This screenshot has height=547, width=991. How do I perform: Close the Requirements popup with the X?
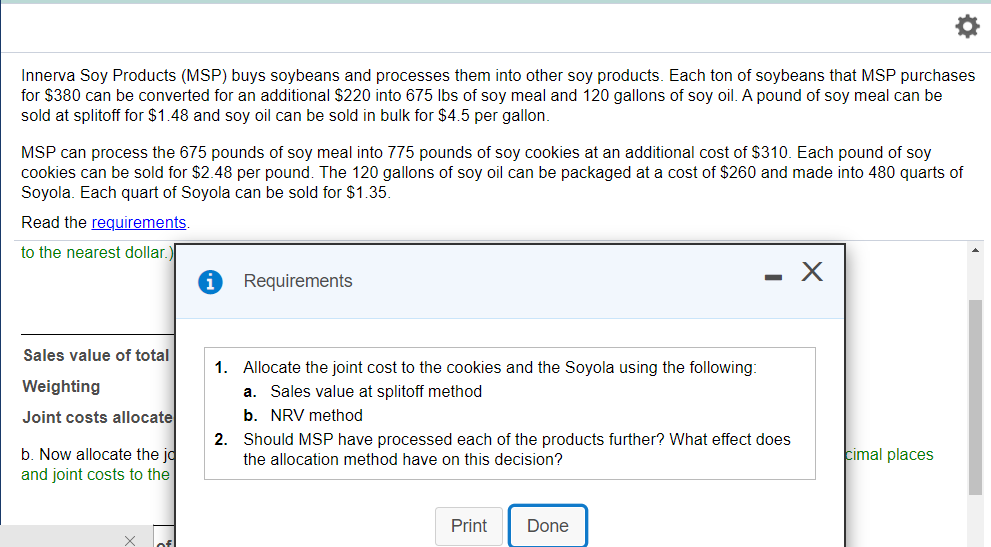[x=812, y=272]
